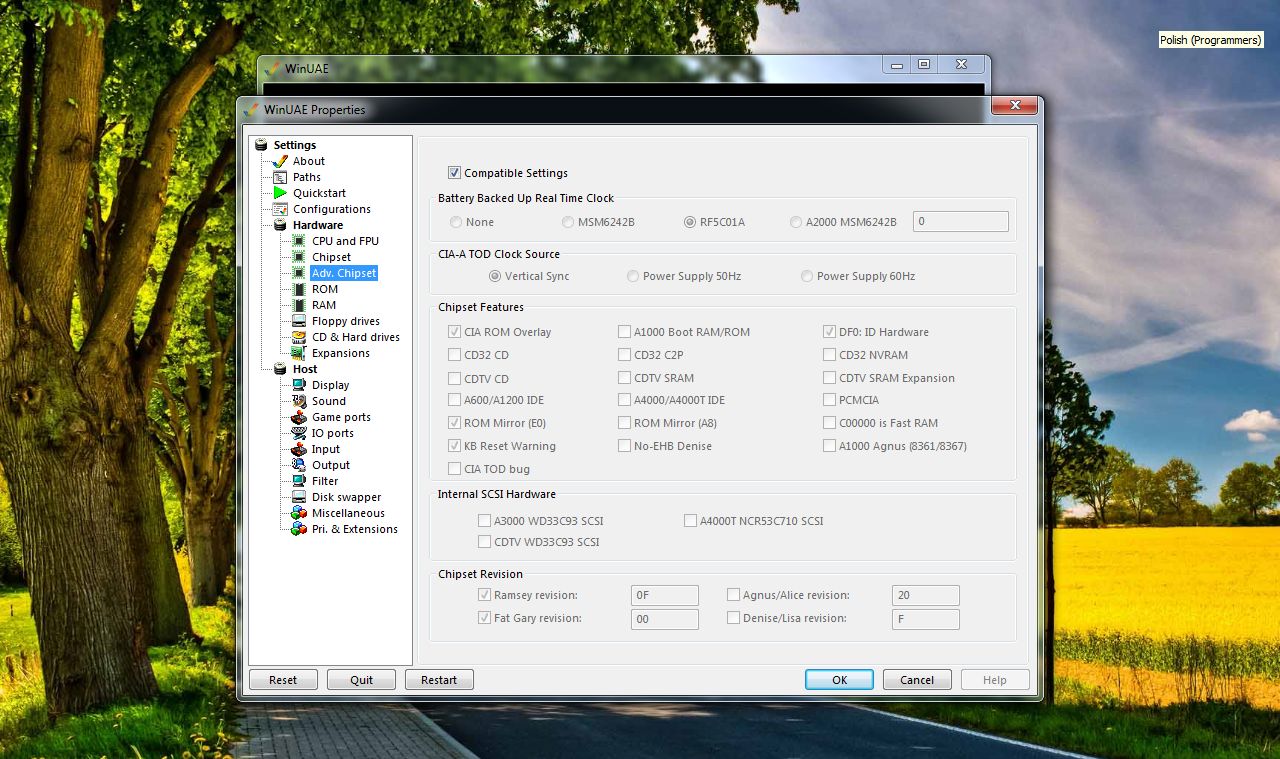Image resolution: width=1280 pixels, height=759 pixels.
Task: Click the Settings root icon in tree
Action: click(x=262, y=145)
